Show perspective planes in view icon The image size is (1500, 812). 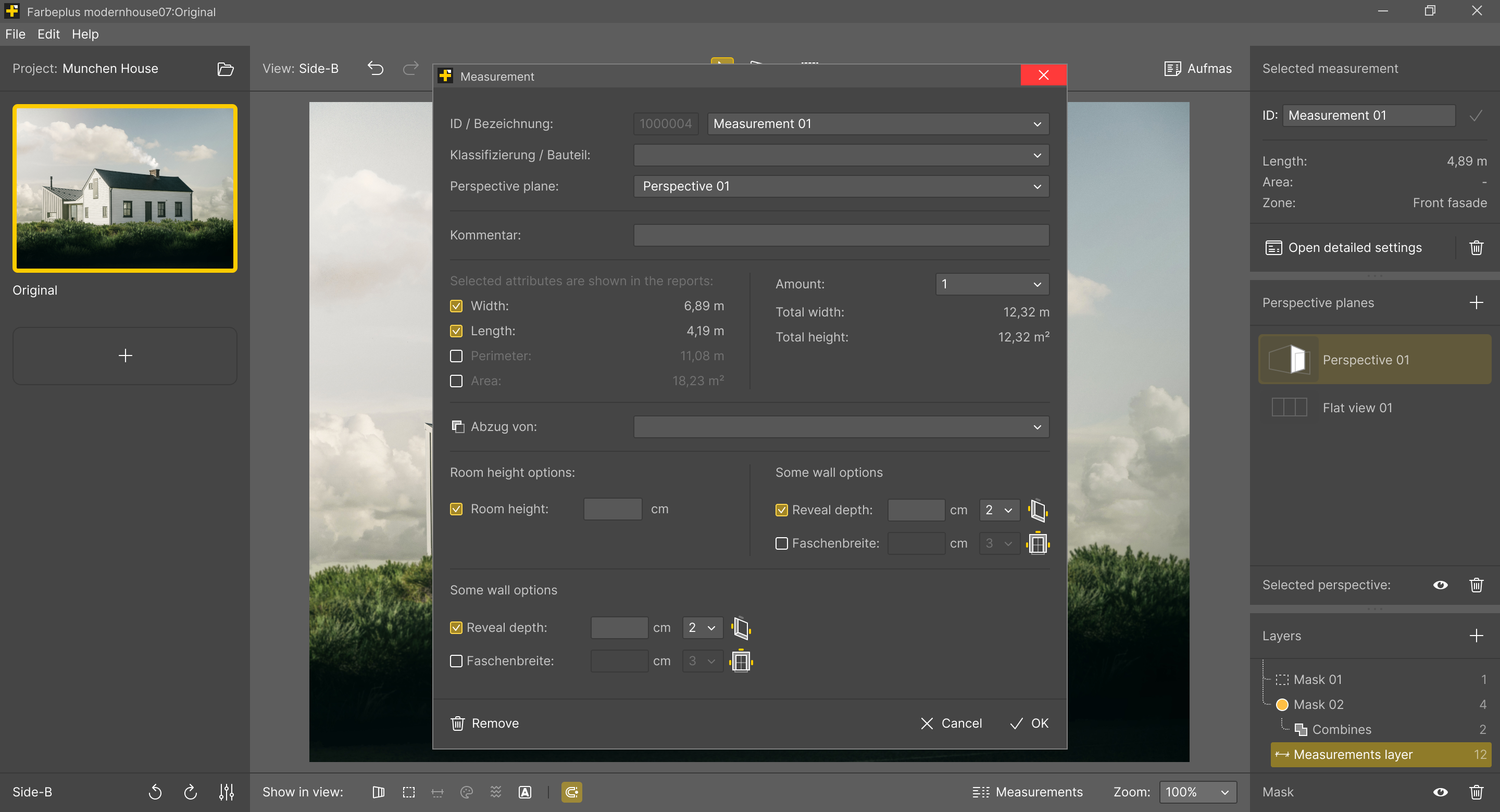[x=379, y=792]
